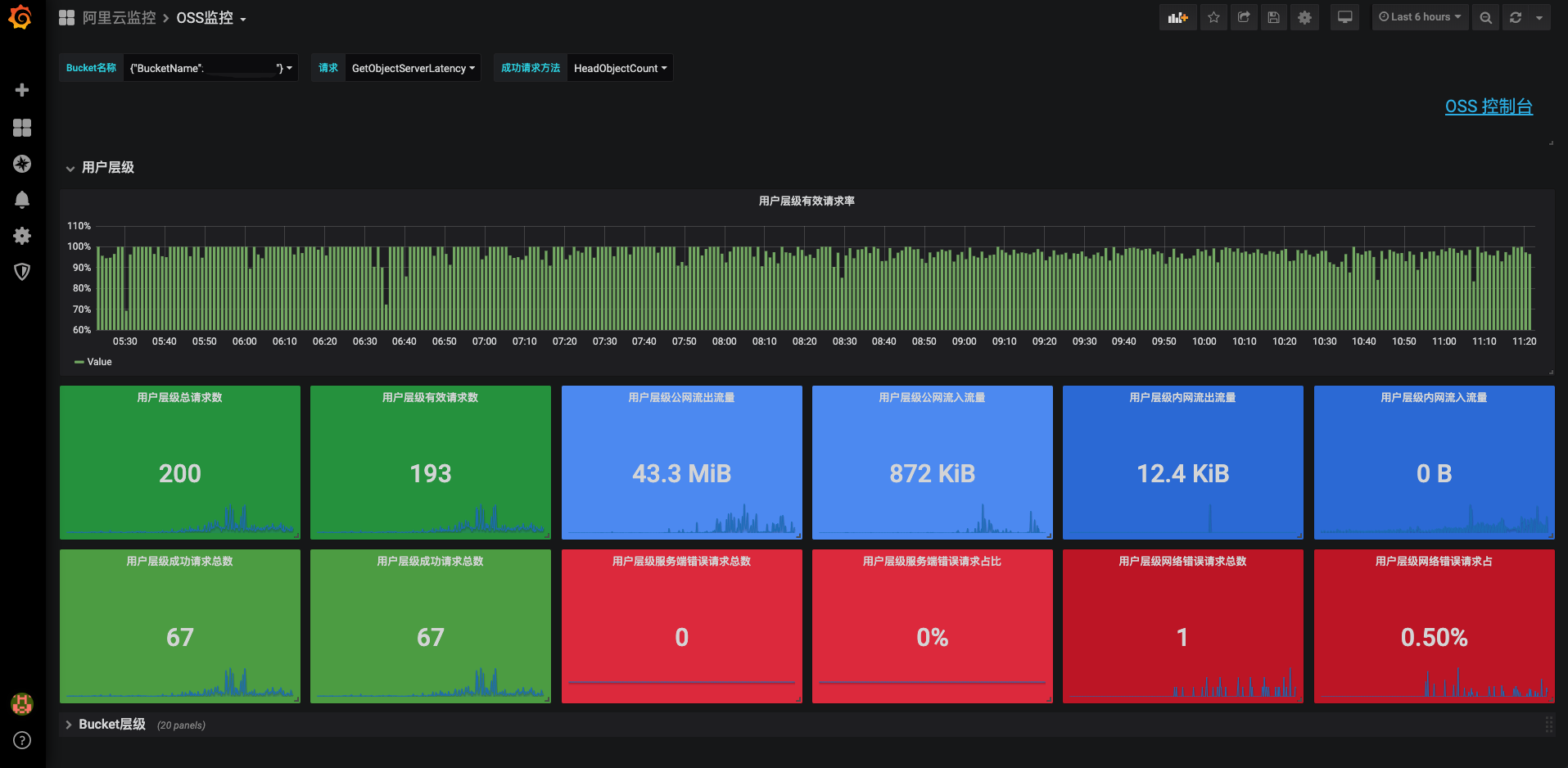Click the Share dashboard icon

1244,17
